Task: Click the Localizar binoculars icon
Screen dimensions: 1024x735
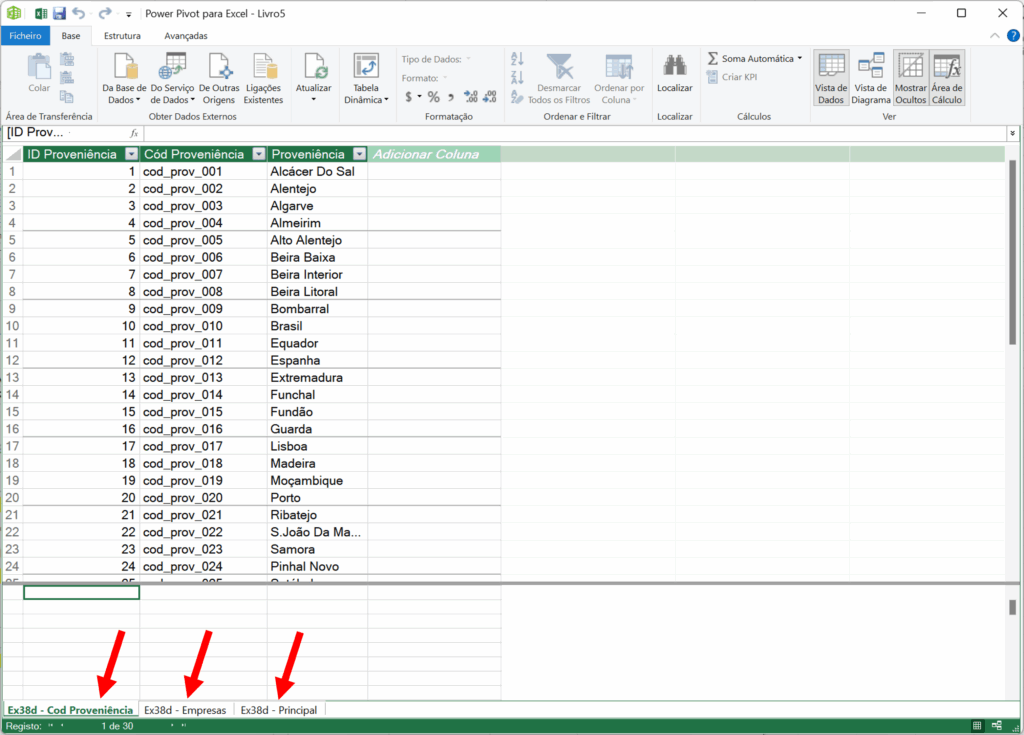Action: click(x=674, y=67)
